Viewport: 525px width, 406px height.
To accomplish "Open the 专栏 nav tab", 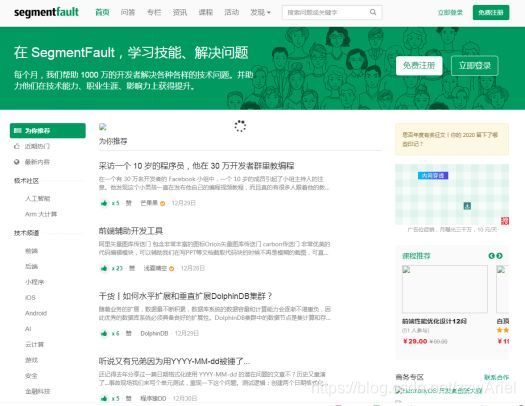I will tap(154, 12).
